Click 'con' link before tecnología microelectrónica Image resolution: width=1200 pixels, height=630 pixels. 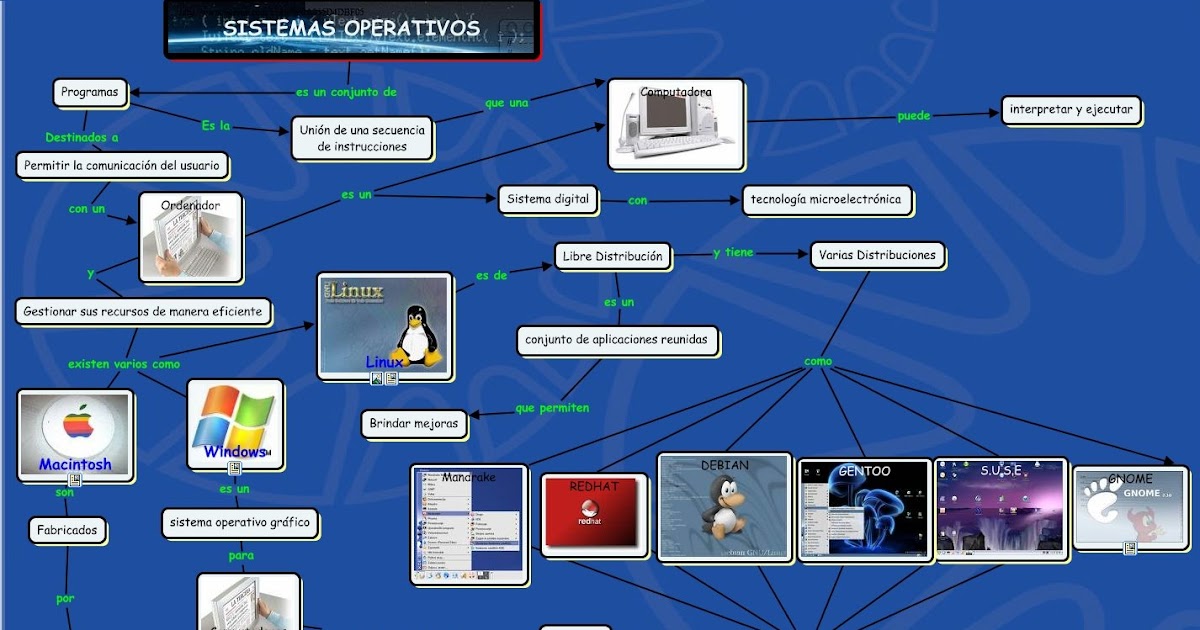(x=637, y=201)
